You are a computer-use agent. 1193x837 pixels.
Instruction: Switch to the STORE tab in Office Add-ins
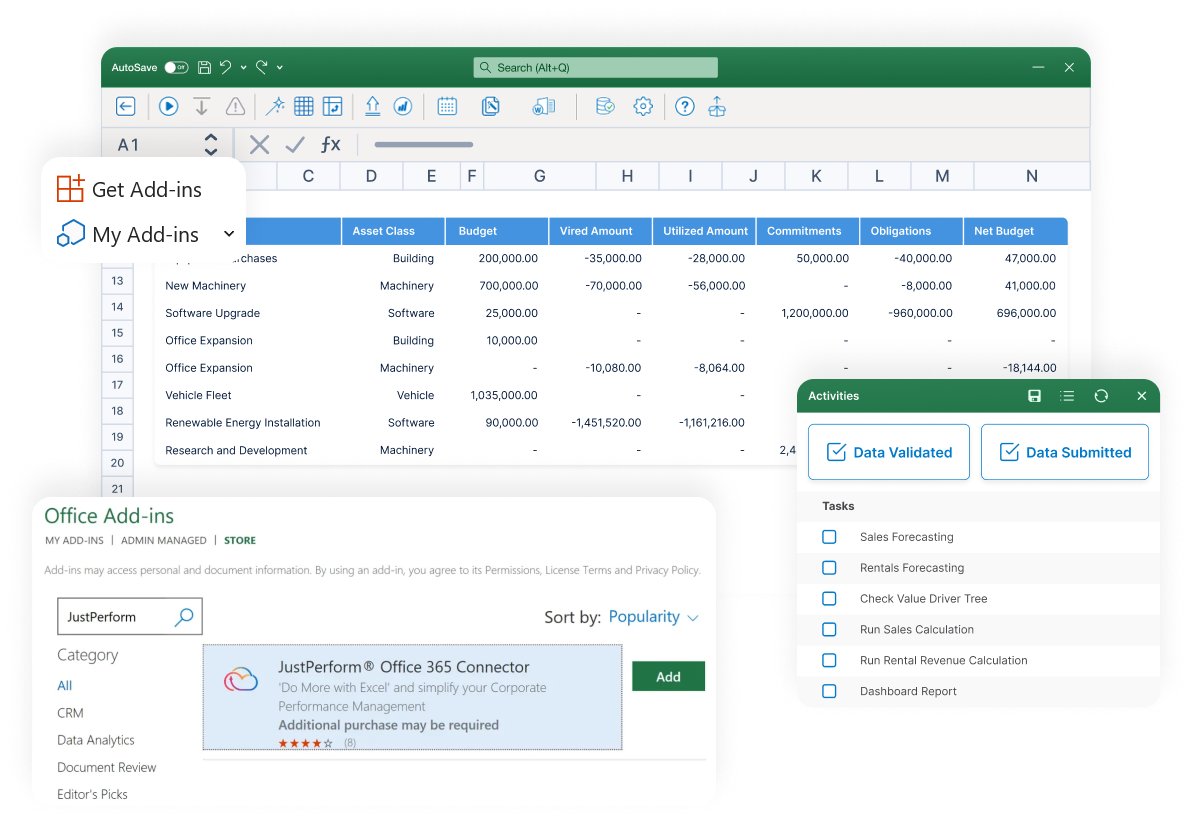point(239,540)
